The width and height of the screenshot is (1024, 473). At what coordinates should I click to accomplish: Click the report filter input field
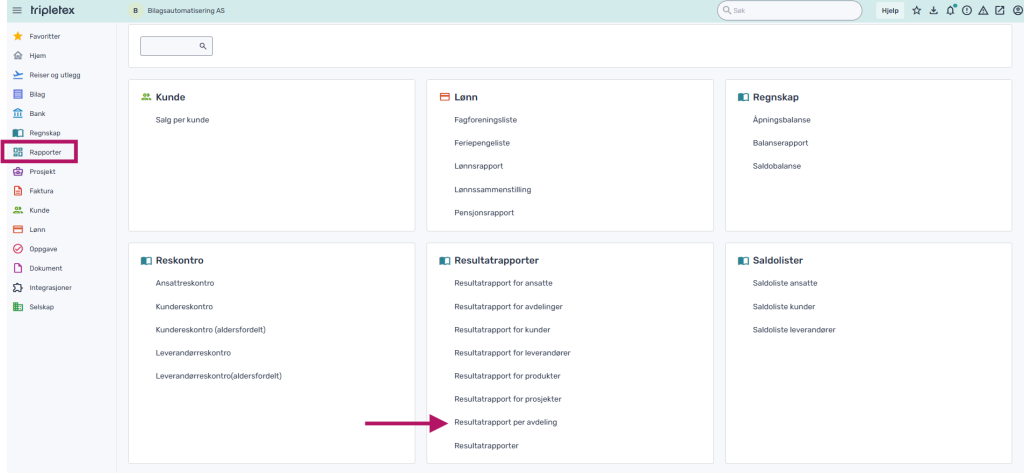(176, 46)
